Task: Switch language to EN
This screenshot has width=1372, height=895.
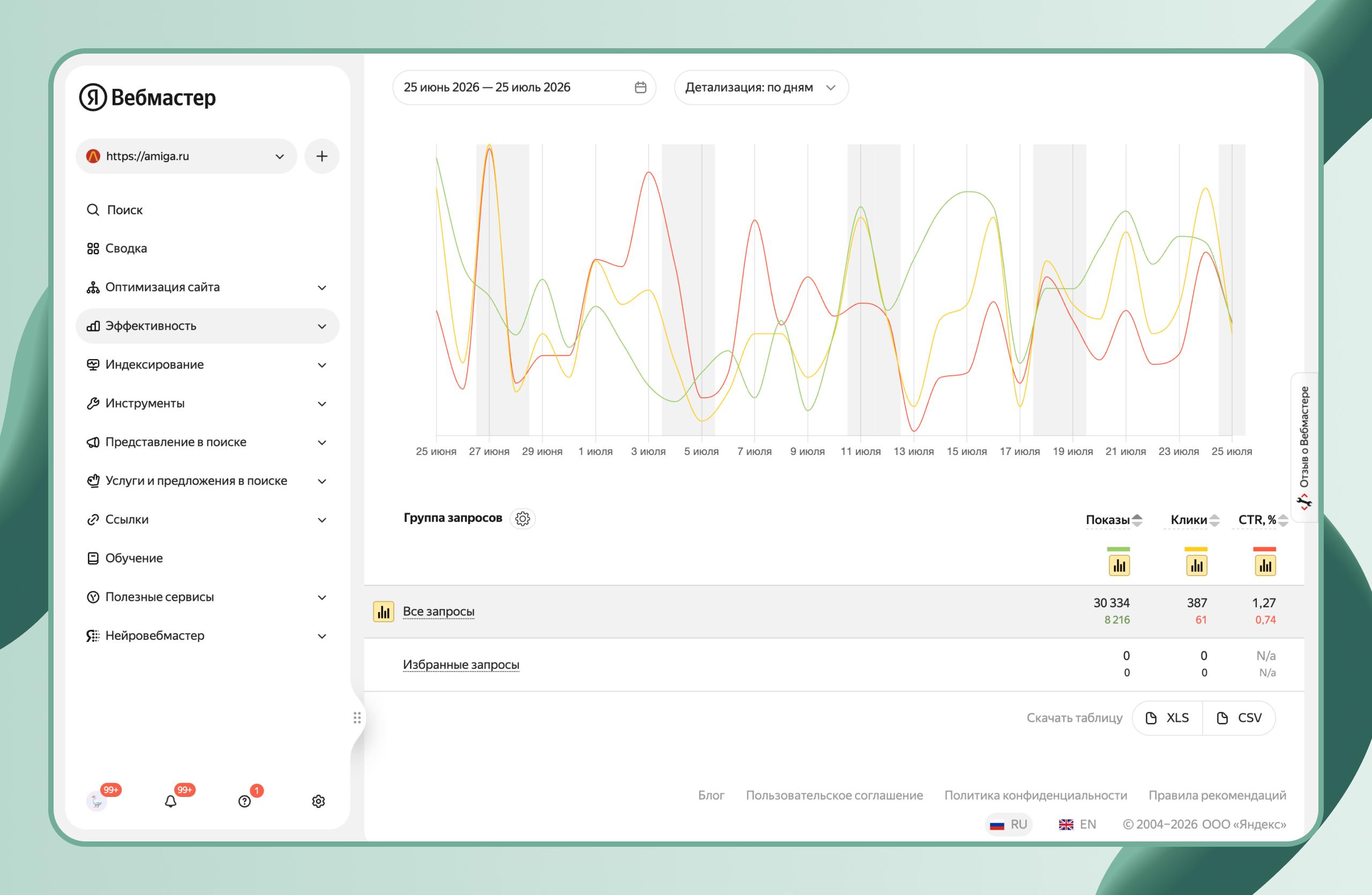Action: click(x=1077, y=825)
